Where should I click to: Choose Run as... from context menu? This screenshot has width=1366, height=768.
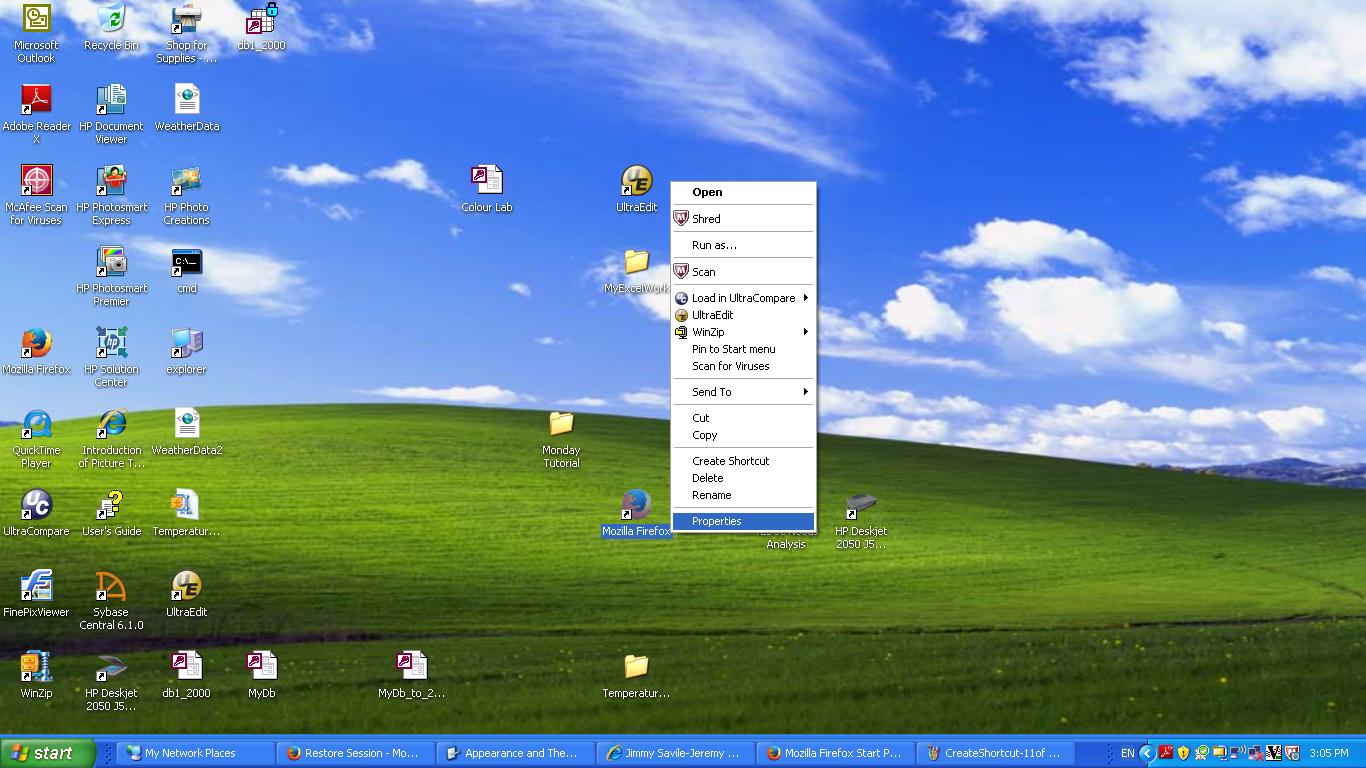pos(714,245)
